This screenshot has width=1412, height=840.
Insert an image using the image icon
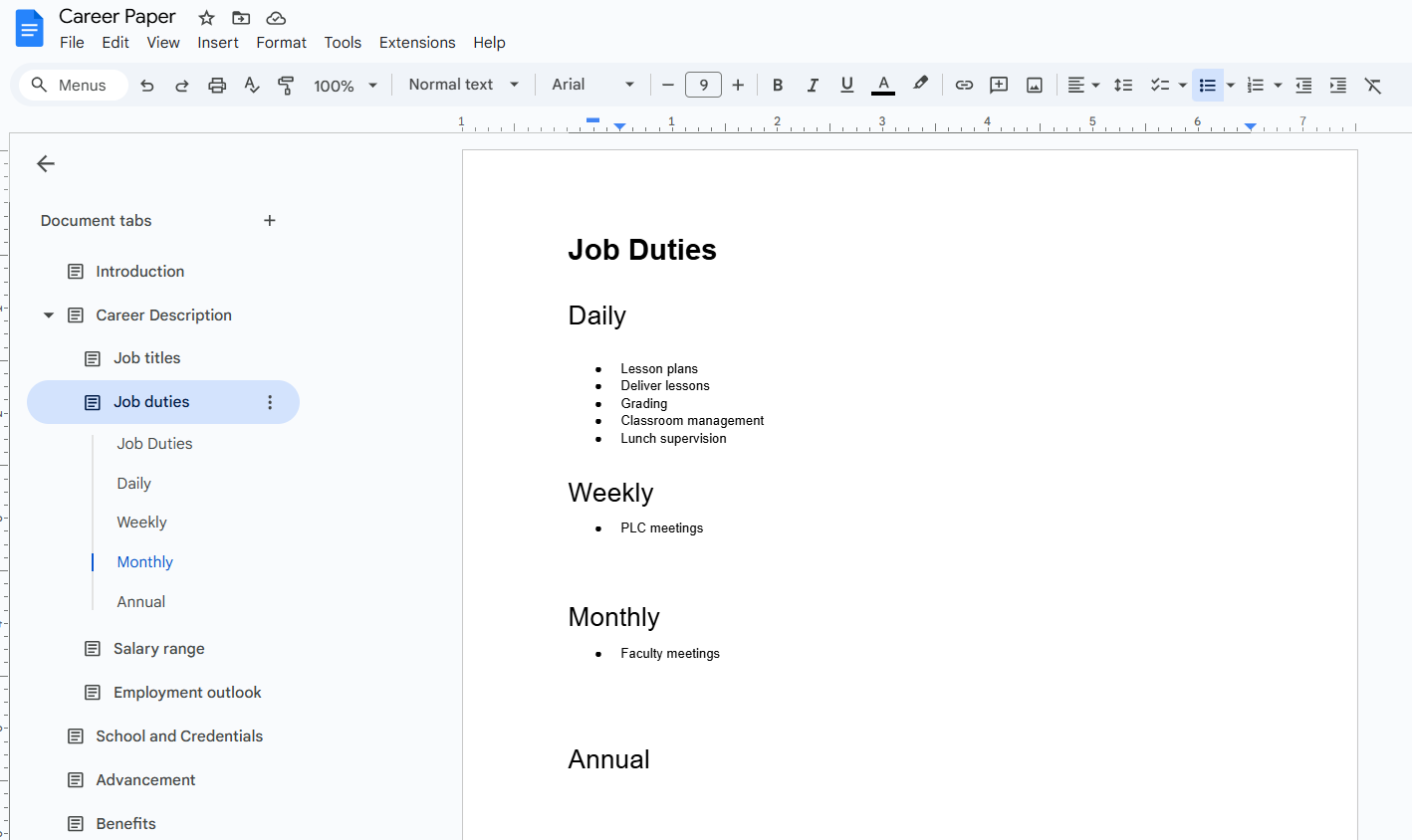tap(1035, 86)
